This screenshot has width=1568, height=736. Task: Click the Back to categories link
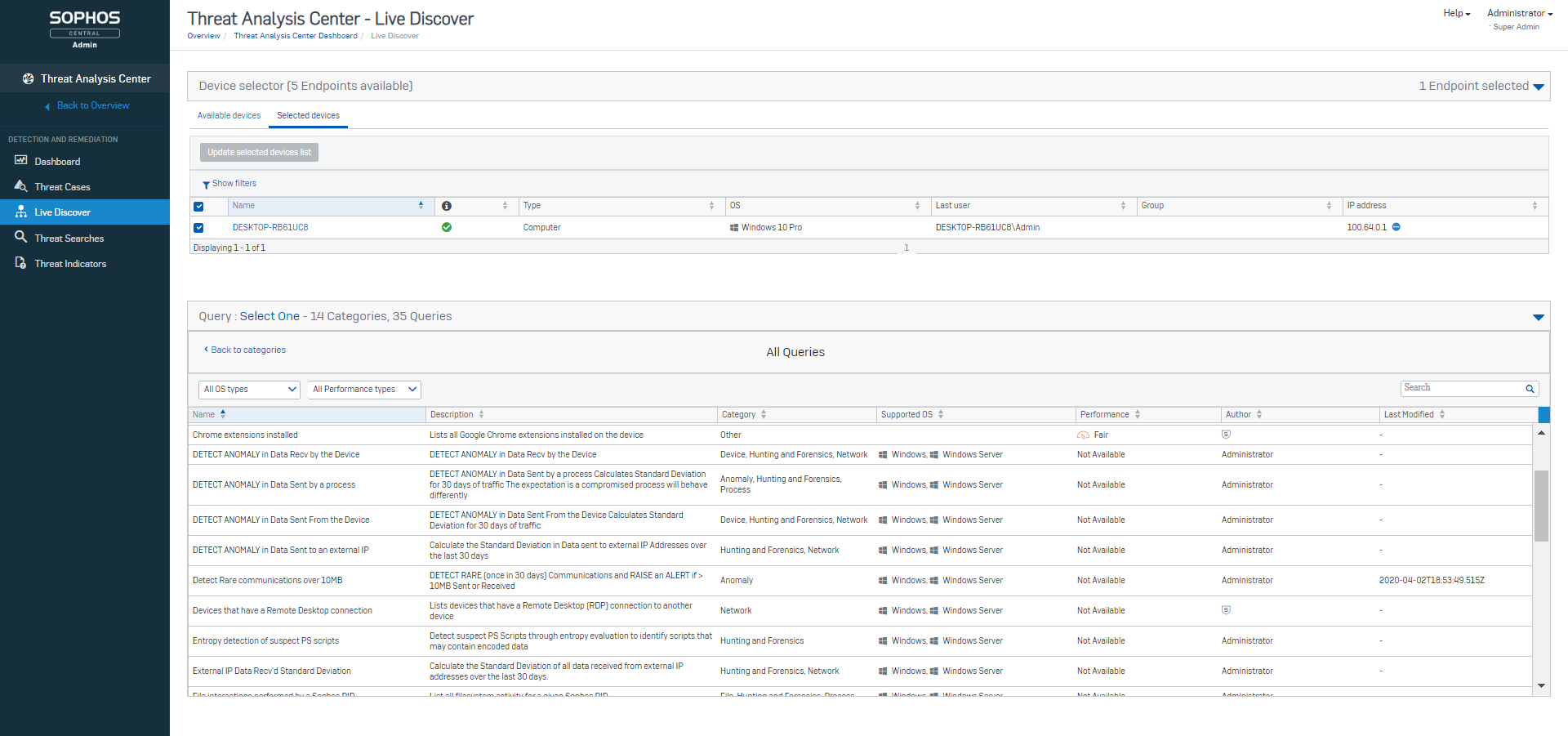click(247, 350)
